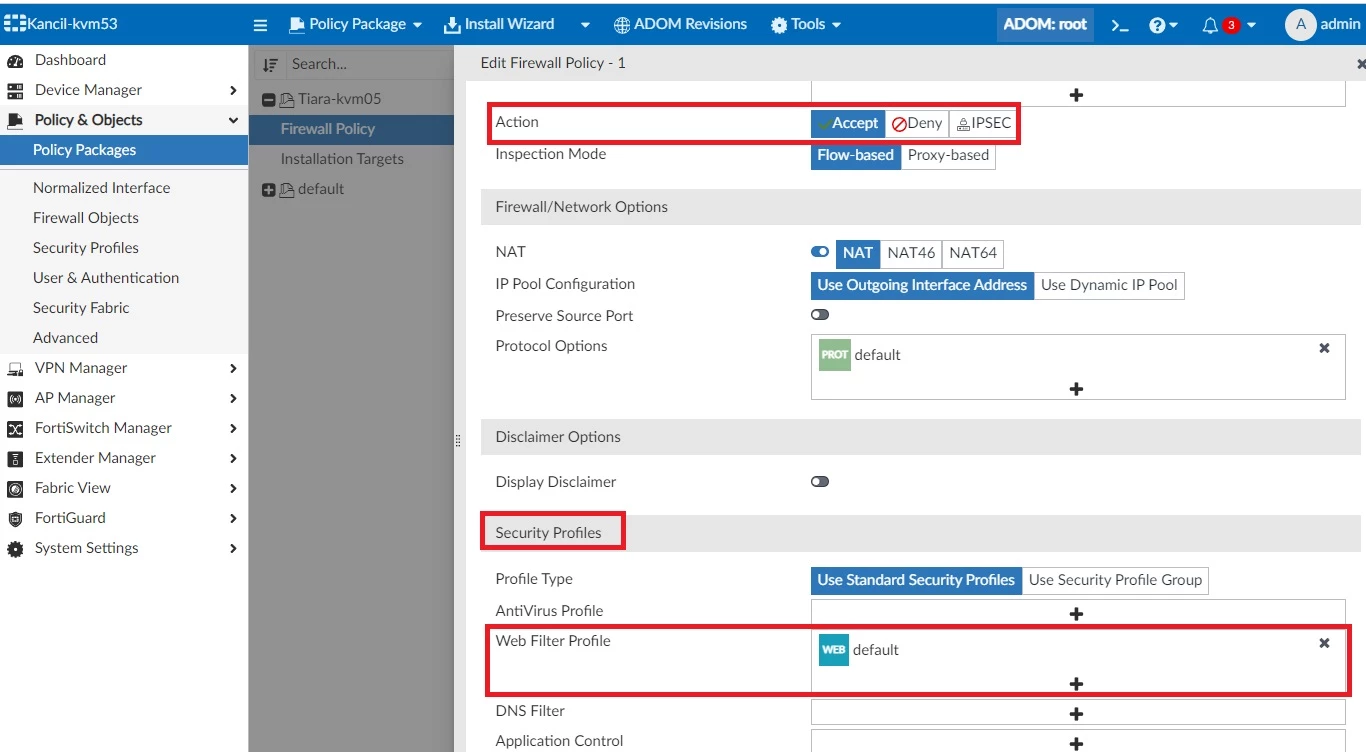Click the FortiSwitch Manager icon
1366x752 pixels.
[15, 428]
